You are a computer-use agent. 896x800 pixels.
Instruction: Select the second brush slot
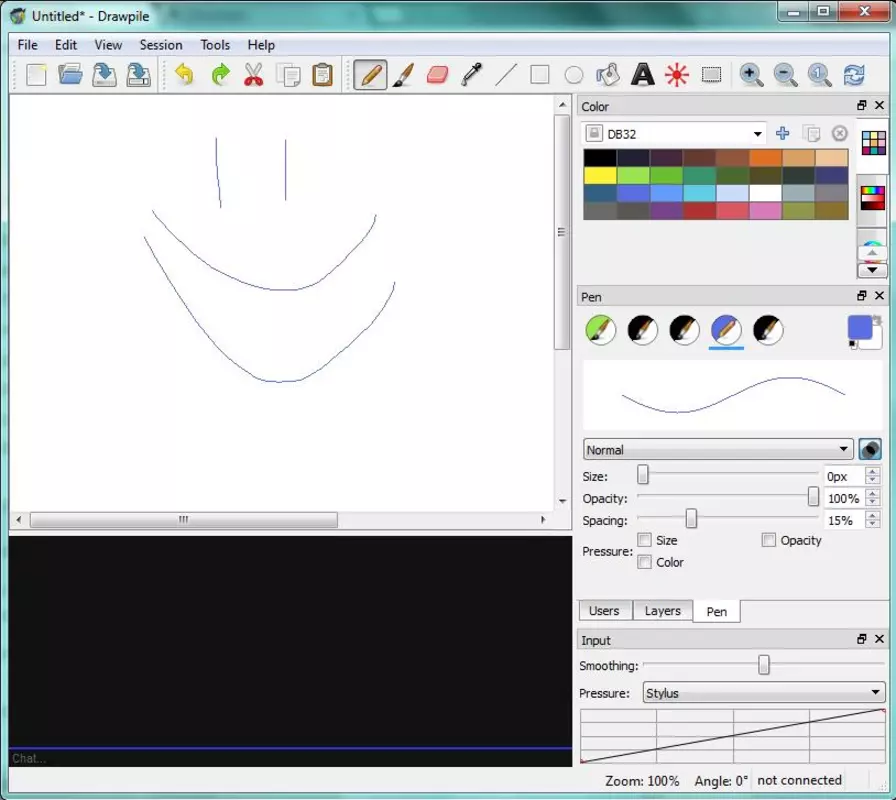point(642,330)
